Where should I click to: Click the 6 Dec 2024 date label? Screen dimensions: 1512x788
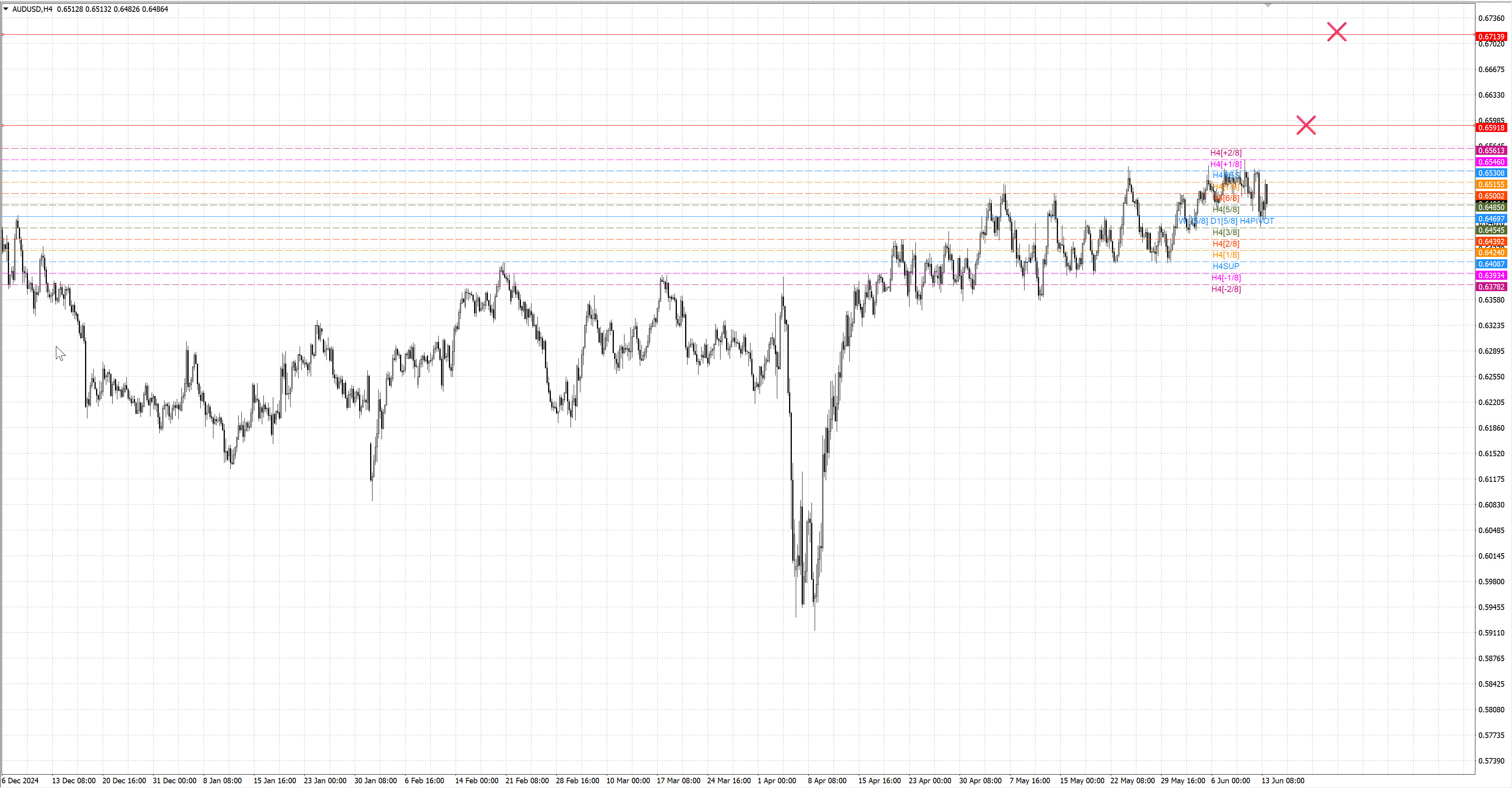click(x=20, y=781)
